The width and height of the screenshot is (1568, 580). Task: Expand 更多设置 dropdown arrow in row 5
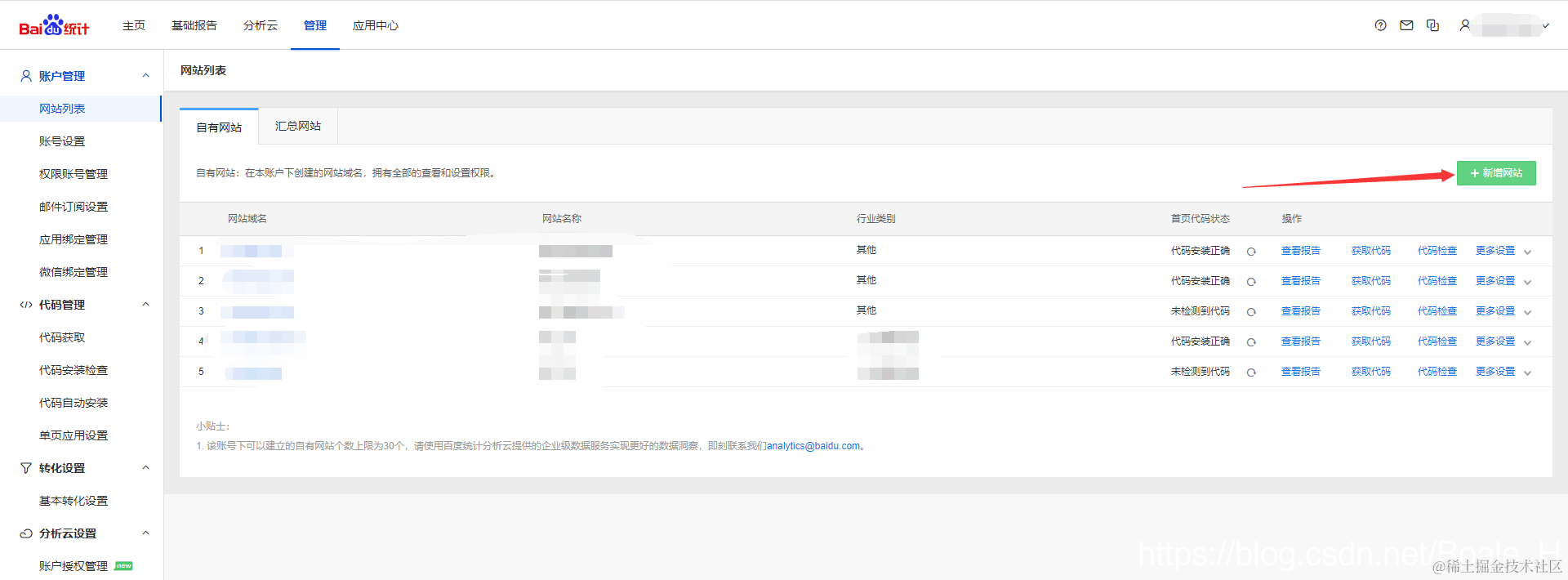[x=1527, y=373]
